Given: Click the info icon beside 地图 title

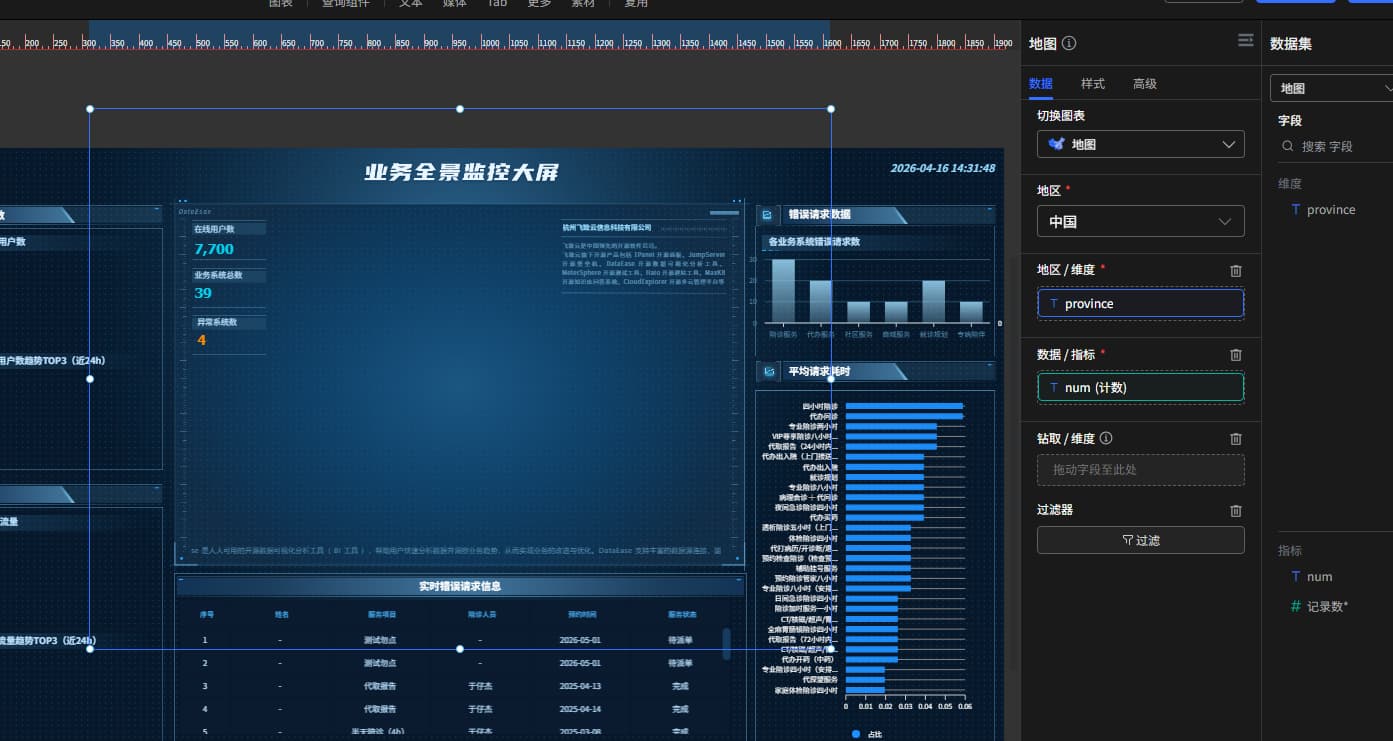Looking at the screenshot, I should [x=1069, y=44].
